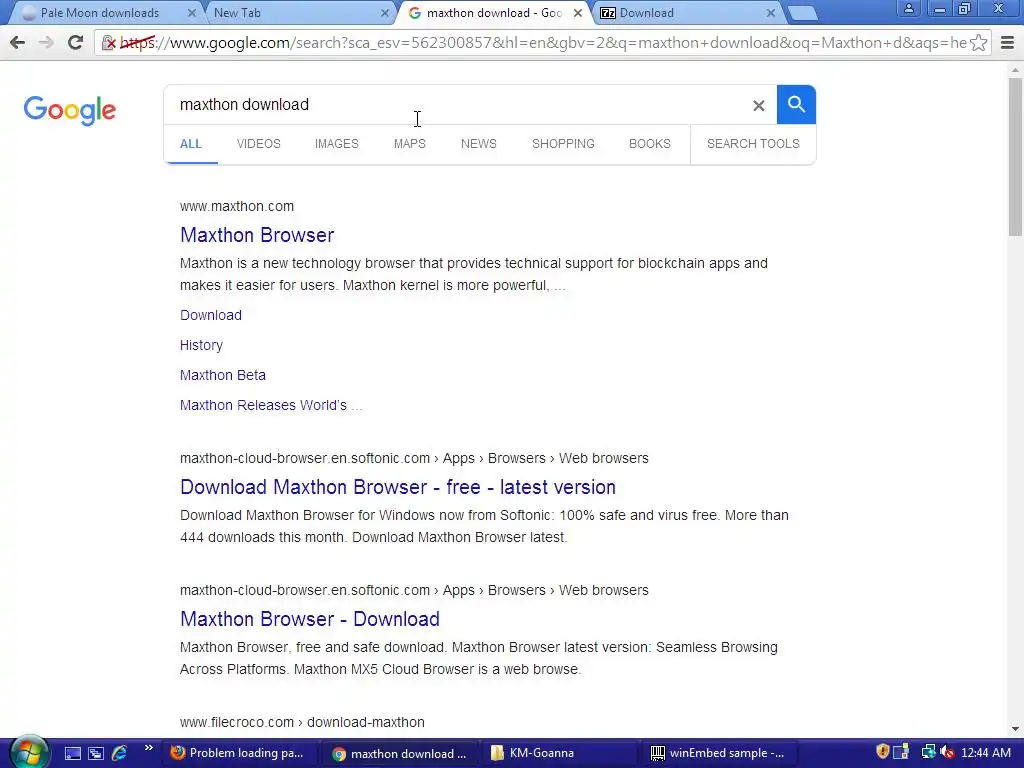Open Download Maxthon Browser free latest version

click(398, 487)
